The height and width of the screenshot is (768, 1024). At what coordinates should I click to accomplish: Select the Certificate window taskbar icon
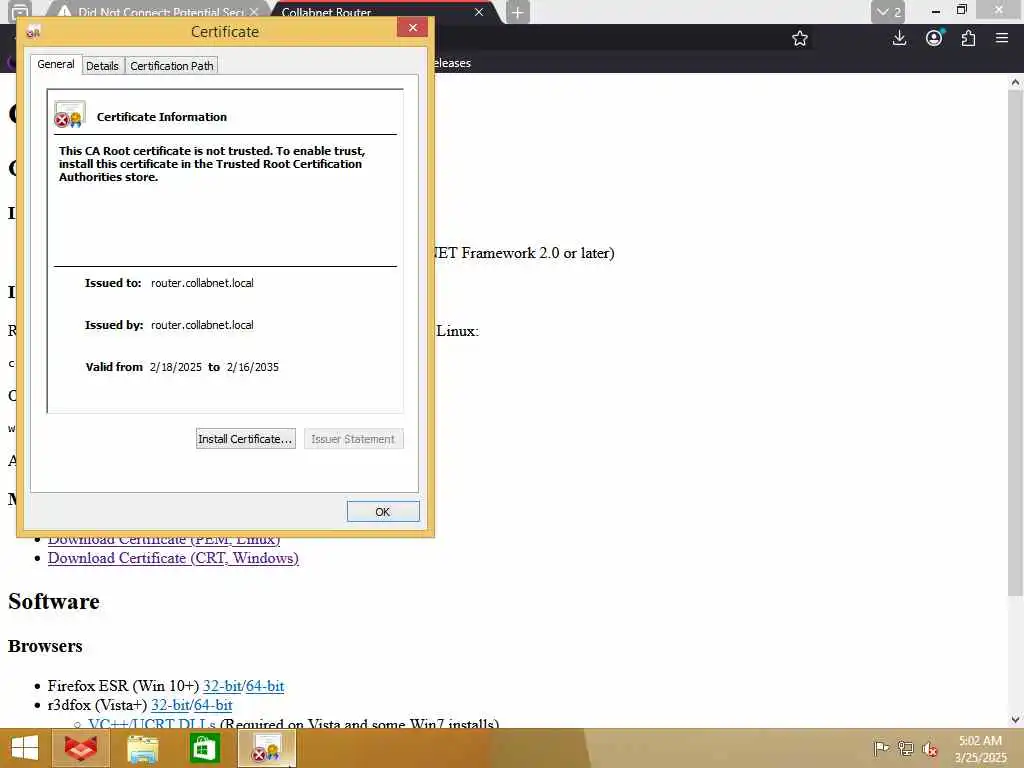click(x=266, y=748)
